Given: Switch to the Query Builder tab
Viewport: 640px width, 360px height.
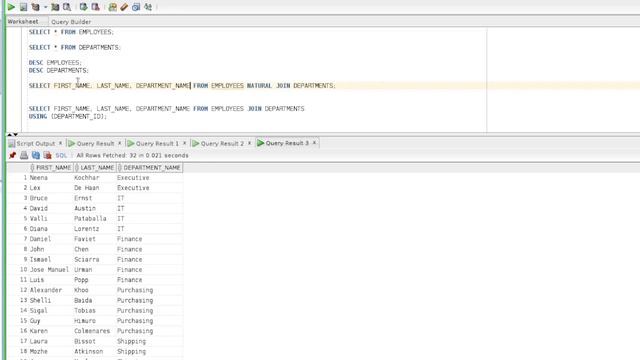Looking at the screenshot, I should tap(71, 22).
